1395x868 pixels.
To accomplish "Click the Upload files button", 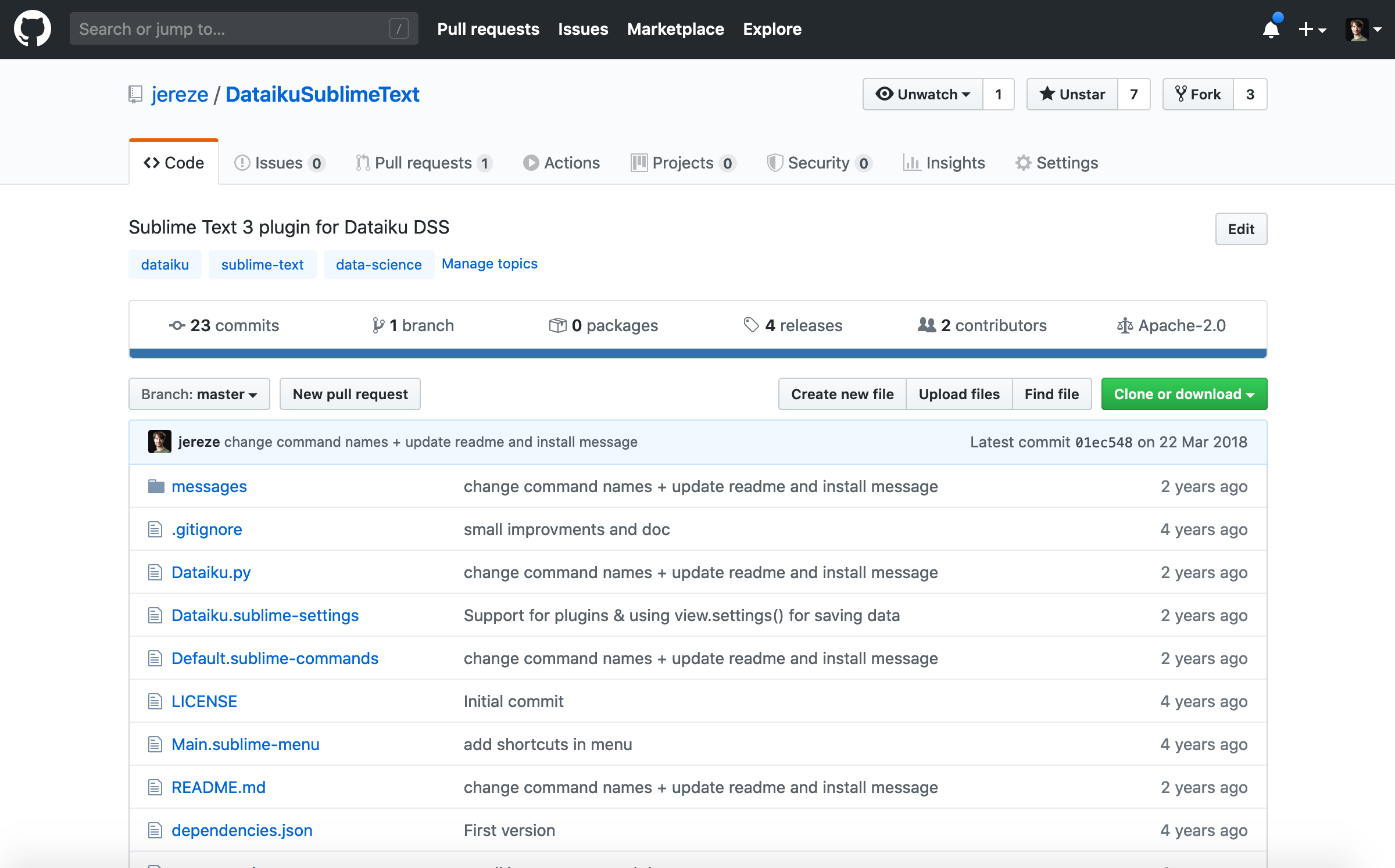I will 959,393.
